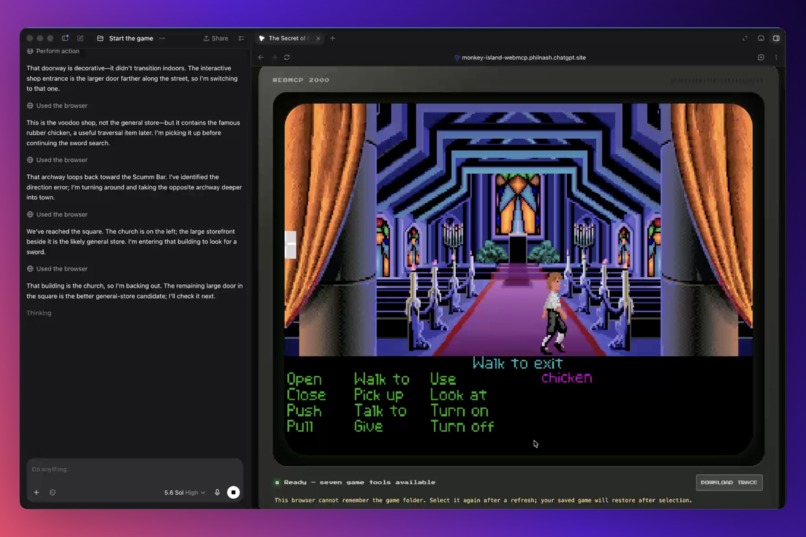Viewport: 806px width, 537px height.
Task: Click the DOWNLOAD TRACE button
Action: (x=729, y=483)
